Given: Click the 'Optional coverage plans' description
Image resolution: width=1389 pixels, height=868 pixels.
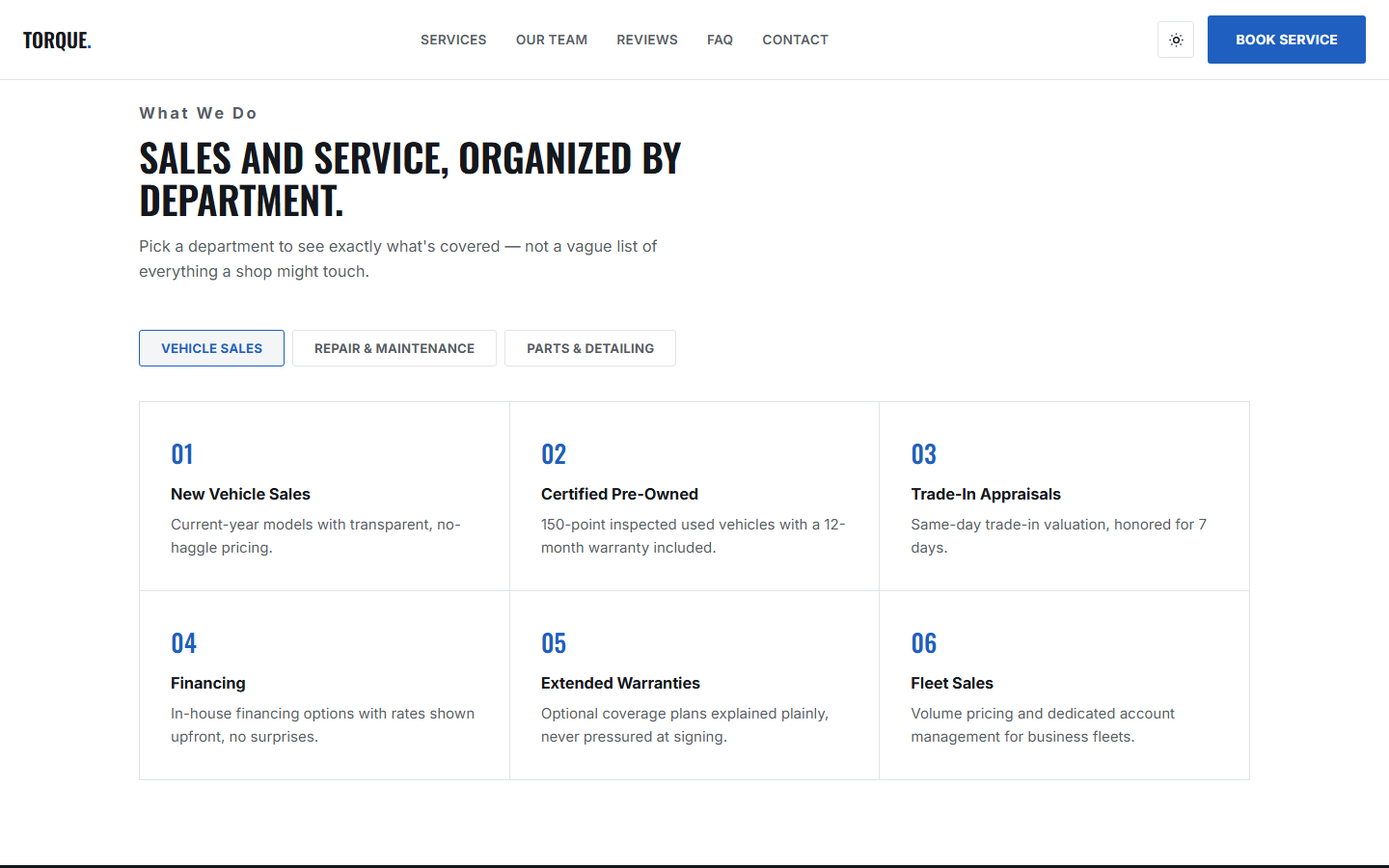Looking at the screenshot, I should [685, 725].
